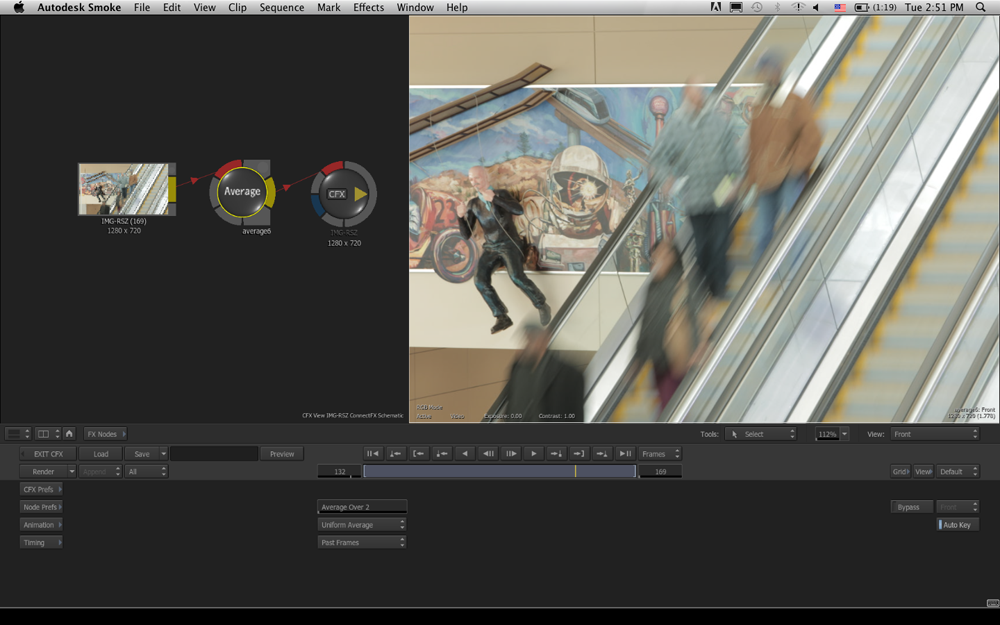Image resolution: width=1000 pixels, height=625 pixels.
Task: Open the Past Frames dropdown
Action: pos(361,543)
